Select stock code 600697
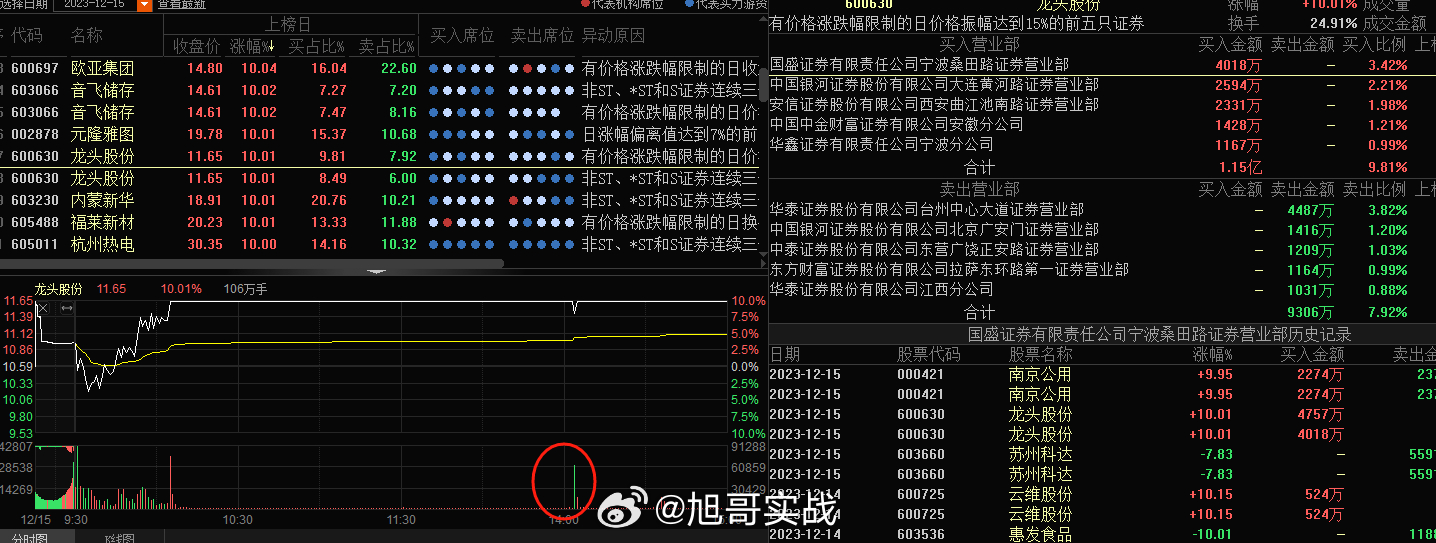The image size is (1436, 543). pyautogui.click(x=35, y=69)
